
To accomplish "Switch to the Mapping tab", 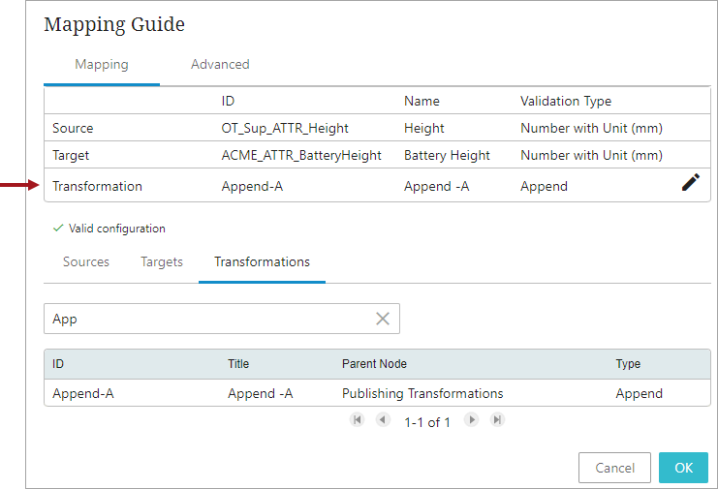I will pos(102,65).
